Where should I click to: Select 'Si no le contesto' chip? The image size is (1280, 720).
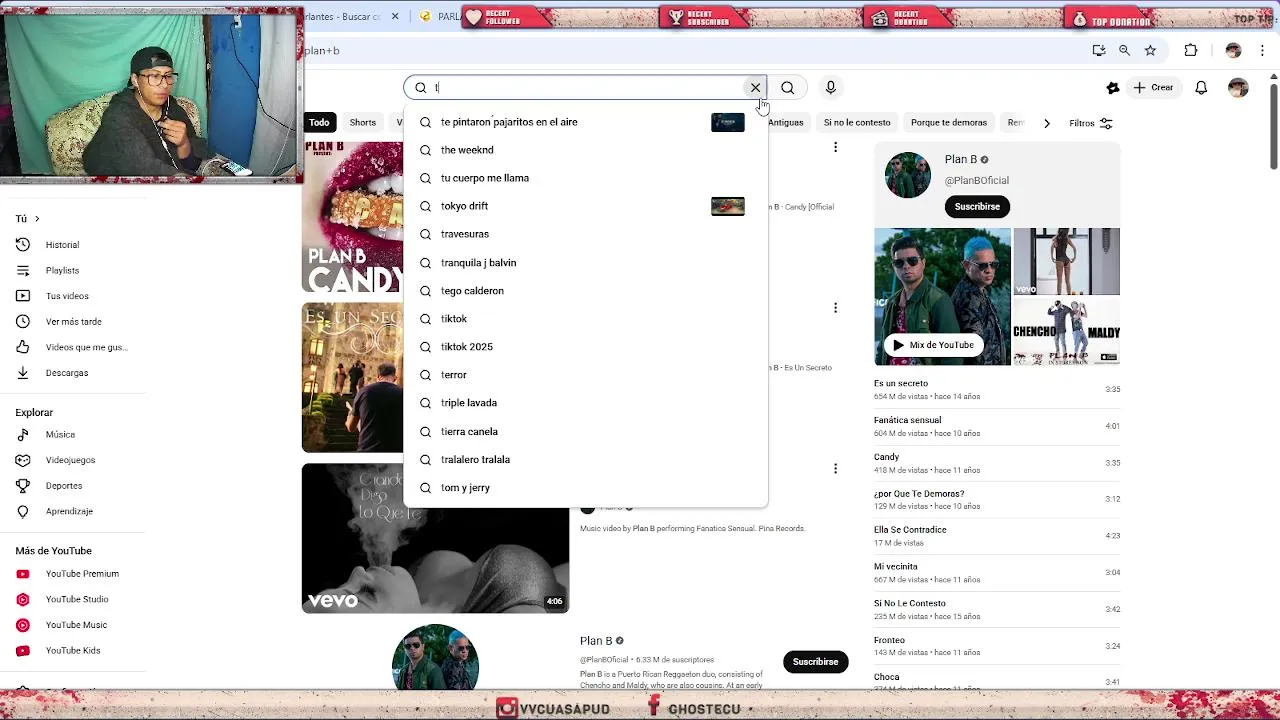857,123
